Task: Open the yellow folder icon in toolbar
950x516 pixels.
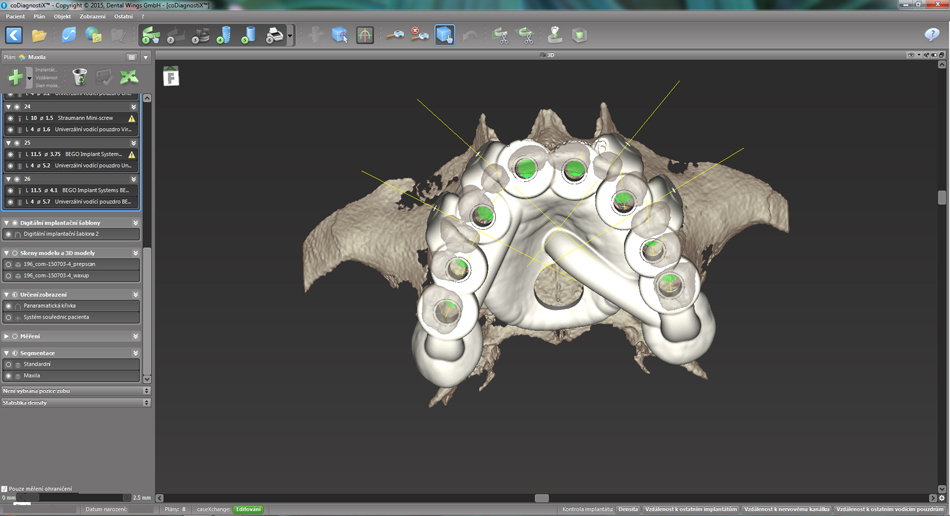Action: coord(40,35)
